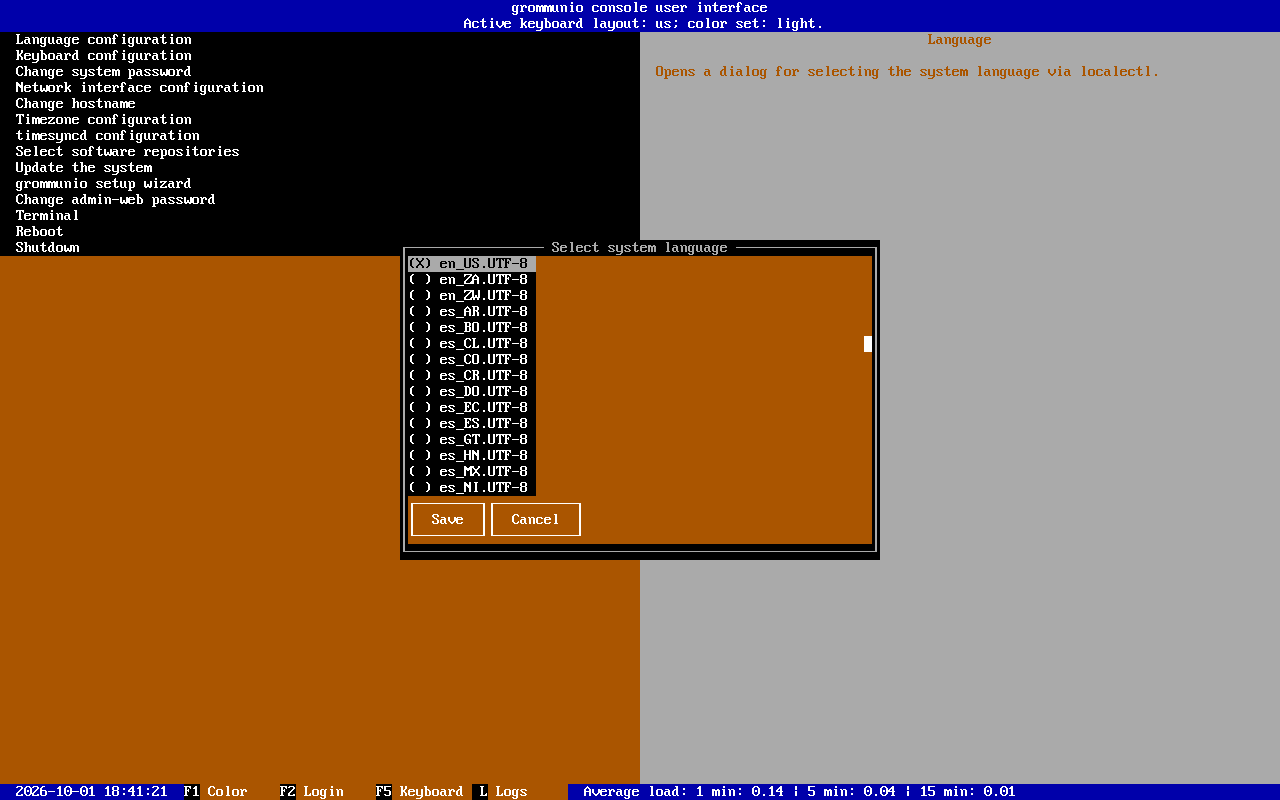
Task: Cancel the language selection dialog
Action: (x=536, y=520)
